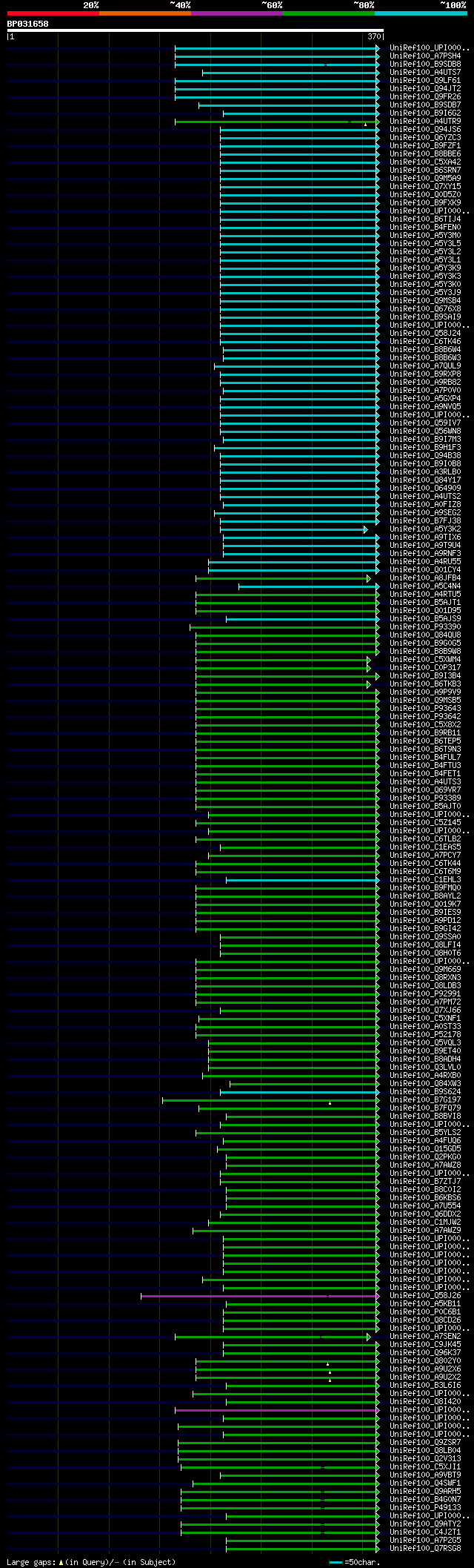Click the purple ~60% identity legend segment
The width and height of the screenshot is (474, 1568).
click(x=237, y=13)
